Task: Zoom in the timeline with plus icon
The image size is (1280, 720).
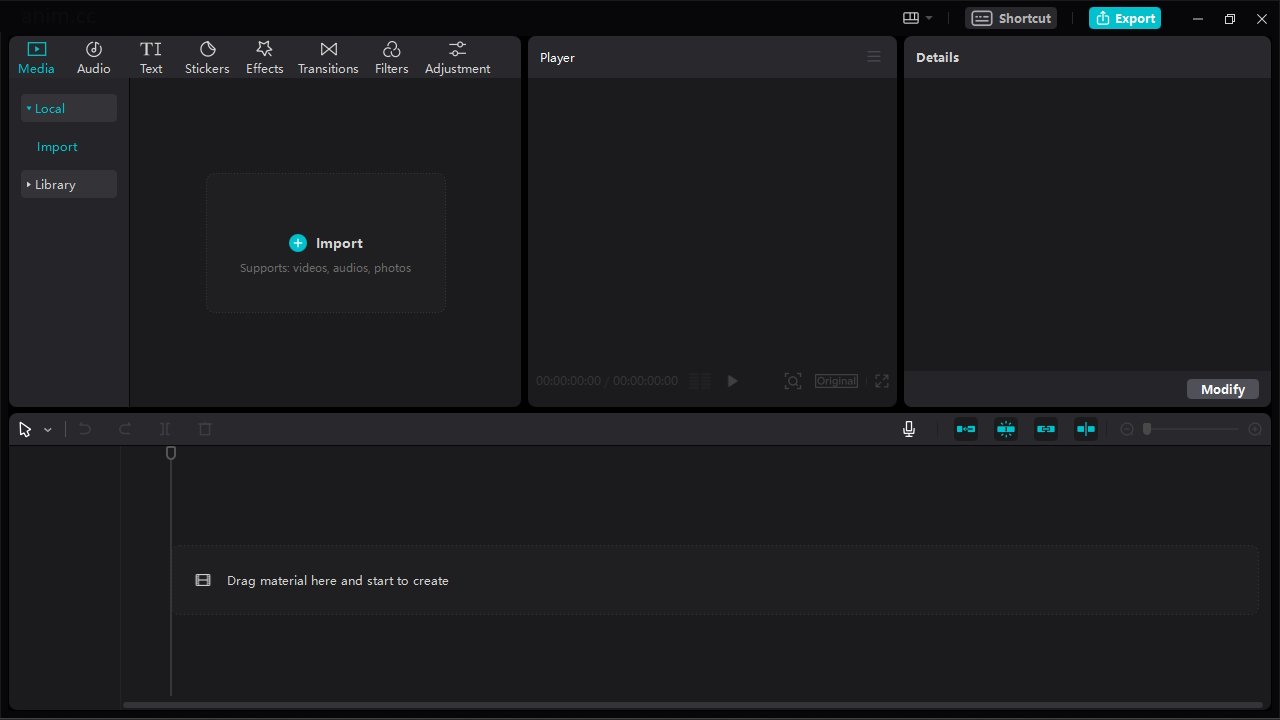Action: tap(1255, 429)
